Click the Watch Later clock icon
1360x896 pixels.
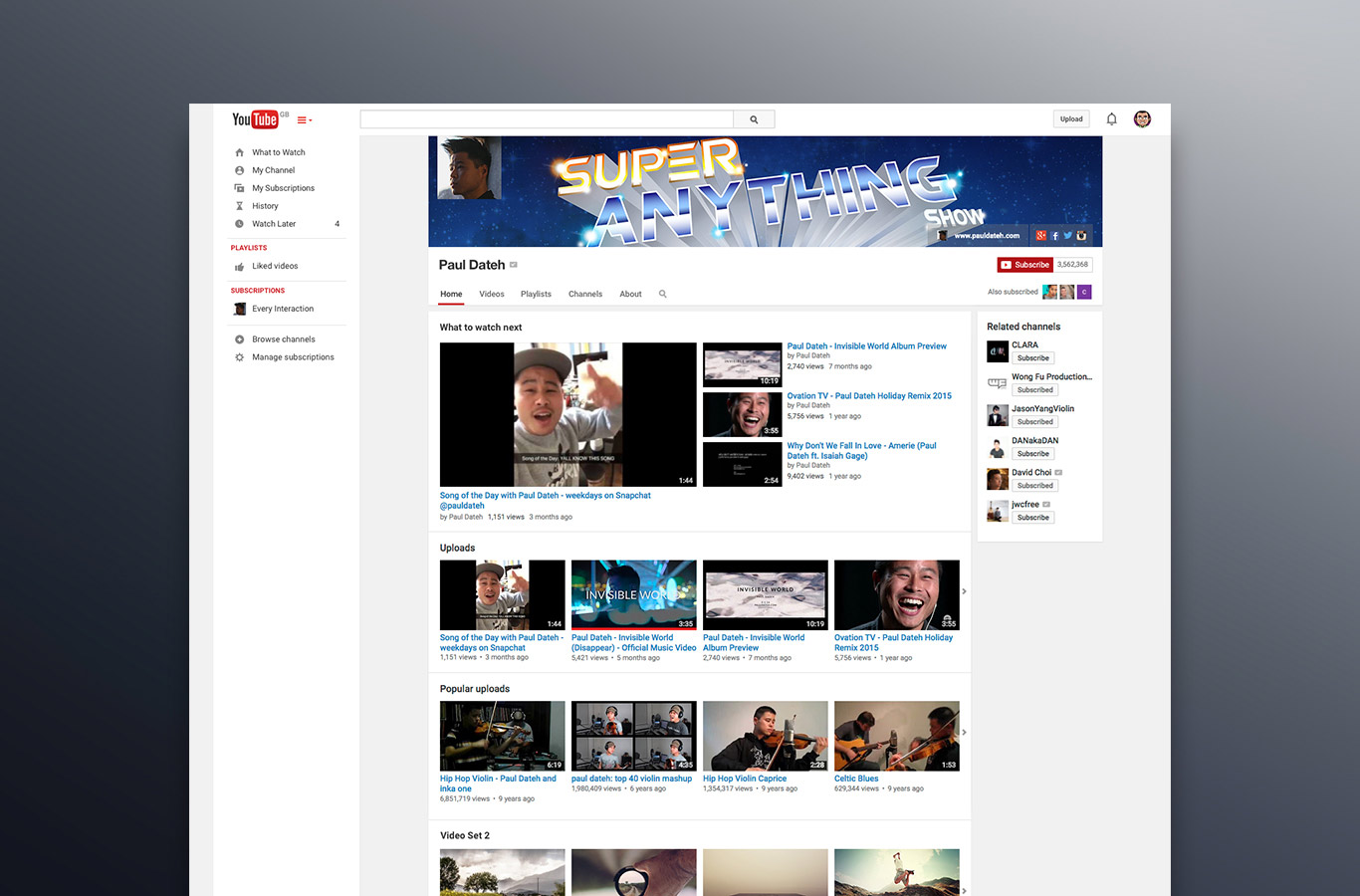(x=239, y=224)
